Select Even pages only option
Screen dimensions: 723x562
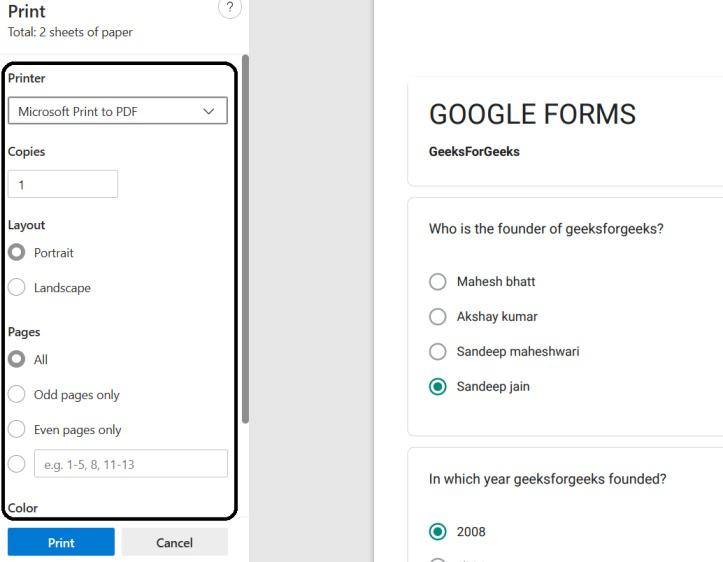(x=17, y=430)
